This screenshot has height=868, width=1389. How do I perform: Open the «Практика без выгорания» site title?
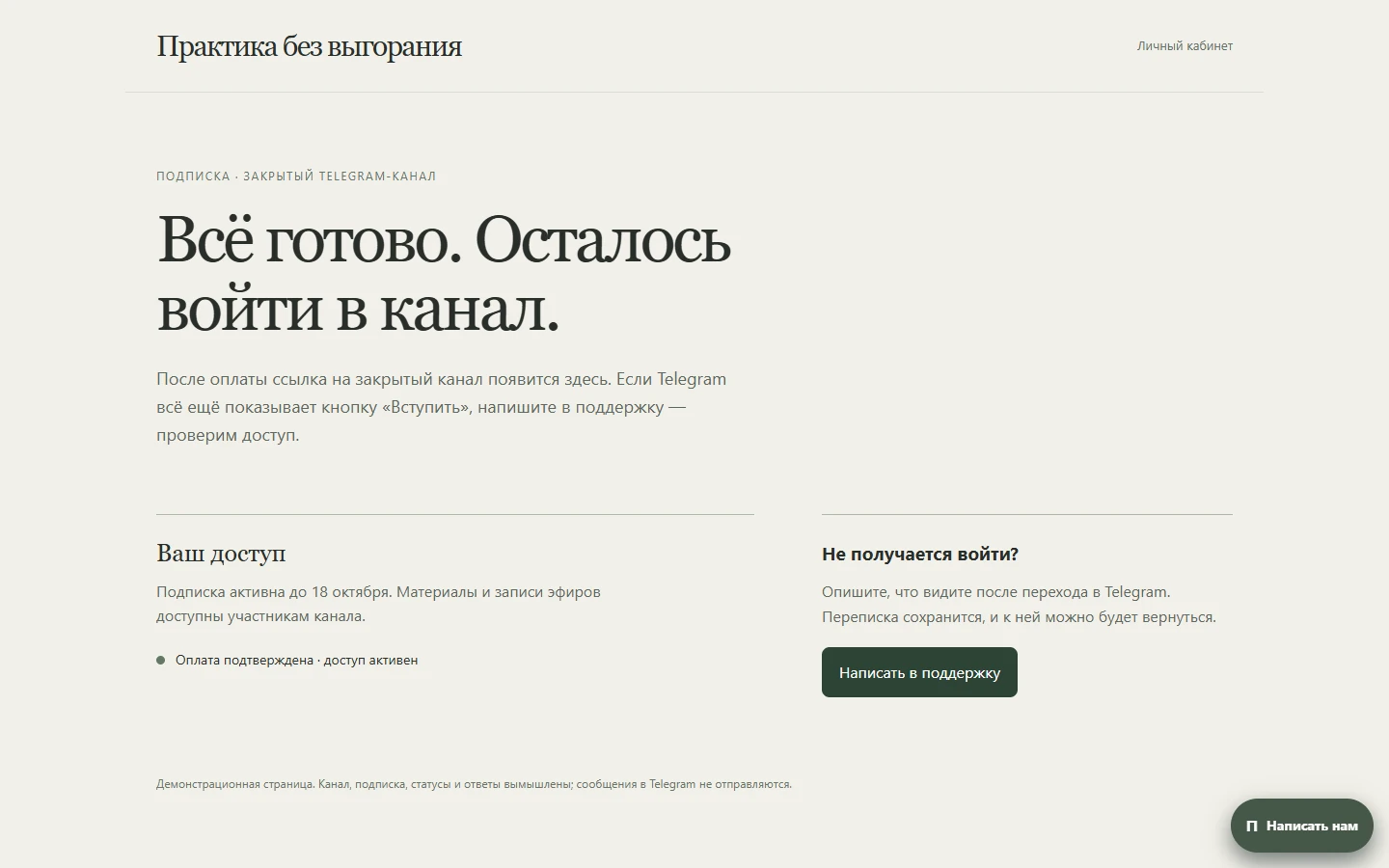(x=309, y=46)
